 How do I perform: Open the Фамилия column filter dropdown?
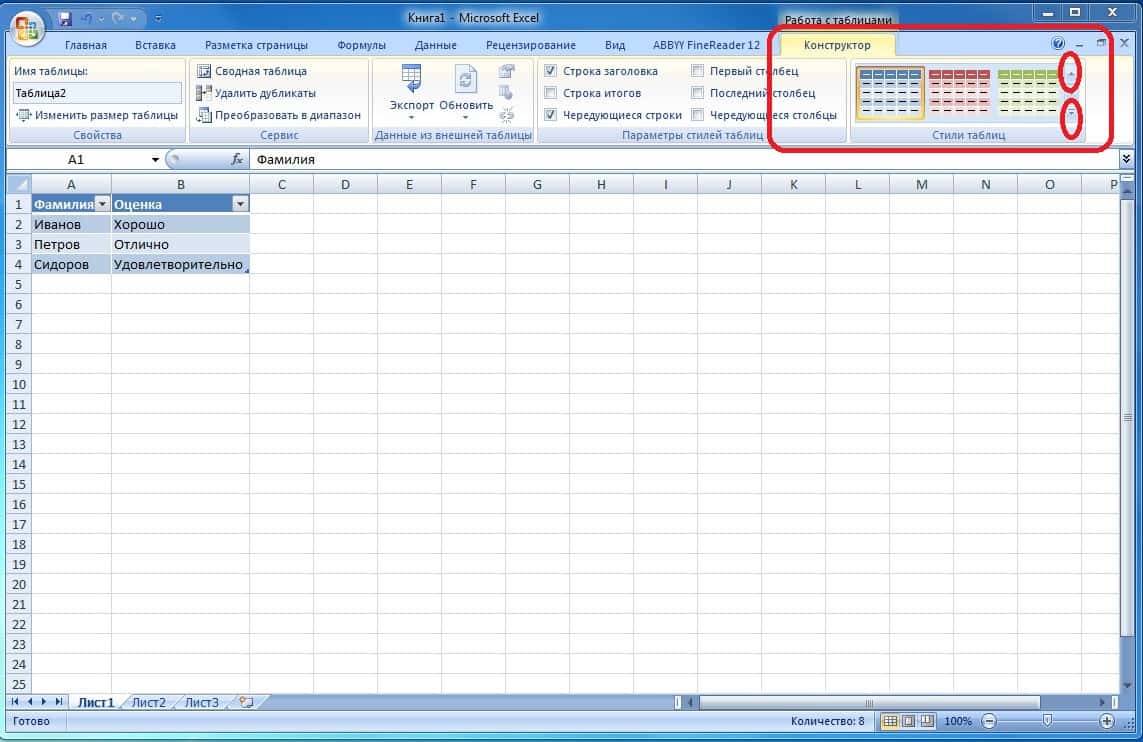point(102,203)
